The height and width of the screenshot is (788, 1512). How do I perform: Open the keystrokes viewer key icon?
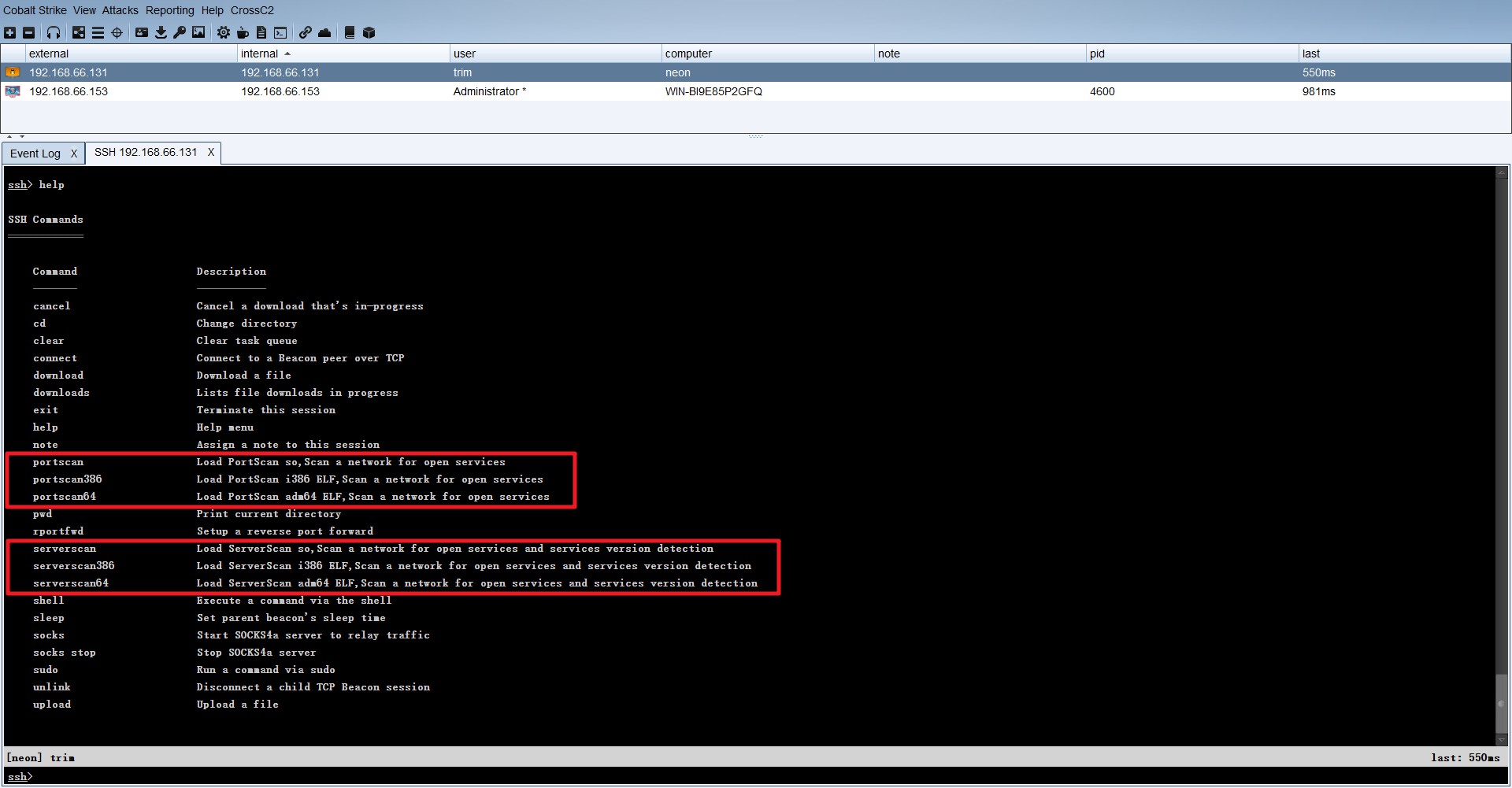click(x=180, y=32)
